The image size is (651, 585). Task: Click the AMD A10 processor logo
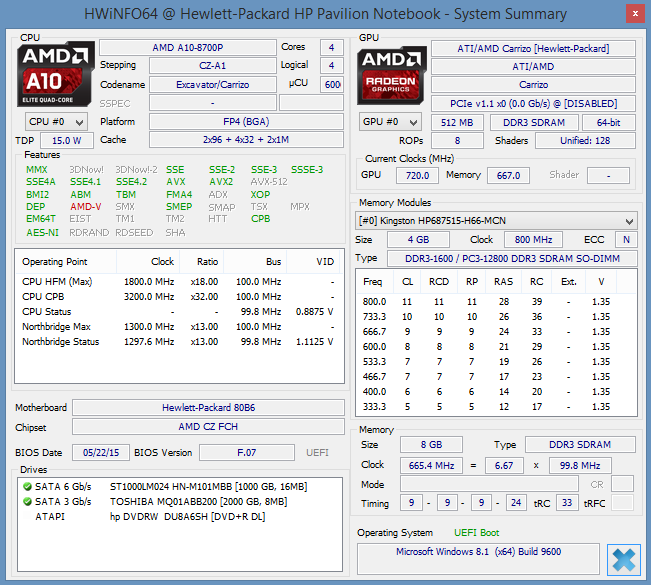56,74
